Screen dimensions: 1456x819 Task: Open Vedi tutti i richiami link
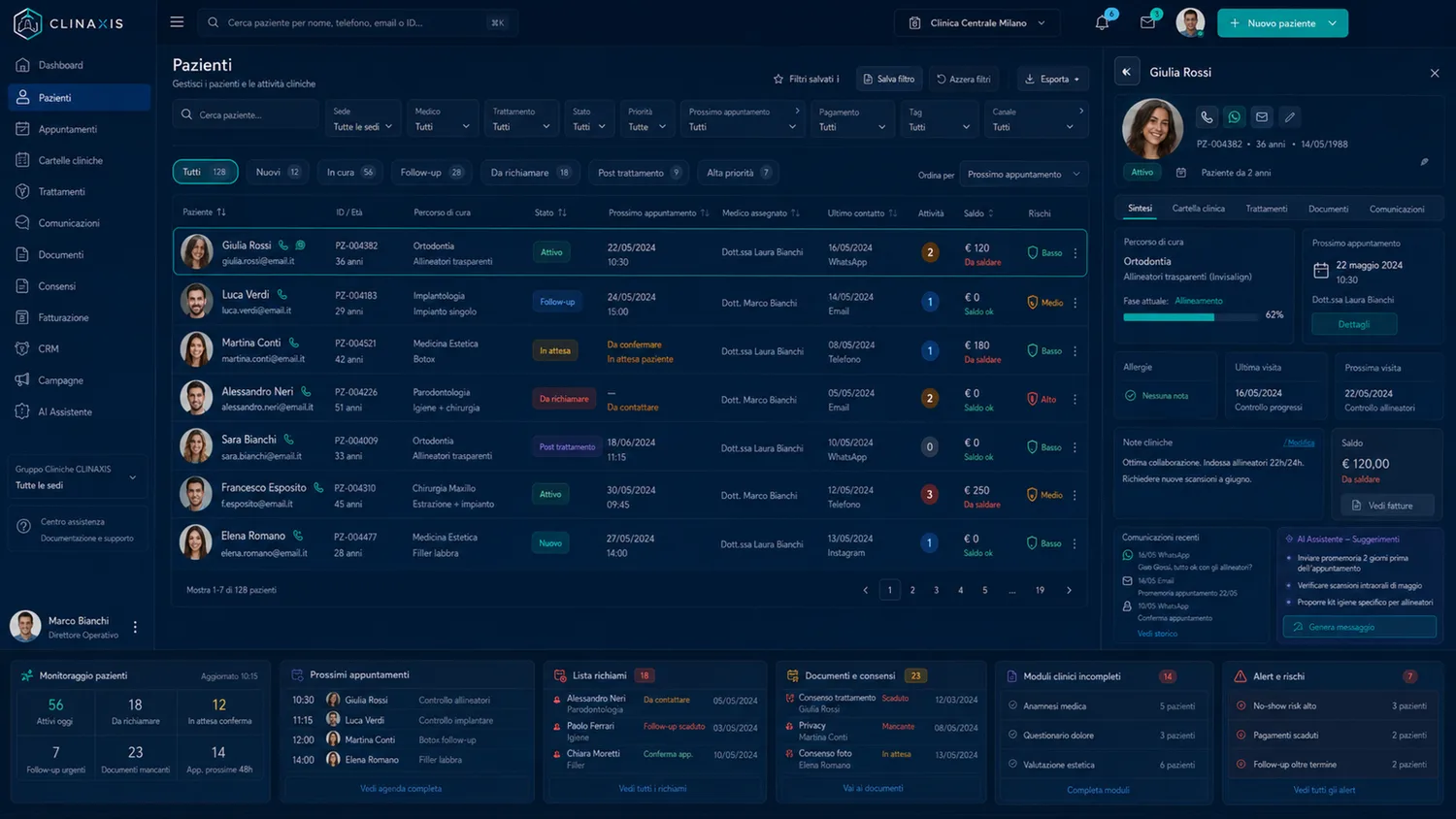pyautogui.click(x=652, y=789)
